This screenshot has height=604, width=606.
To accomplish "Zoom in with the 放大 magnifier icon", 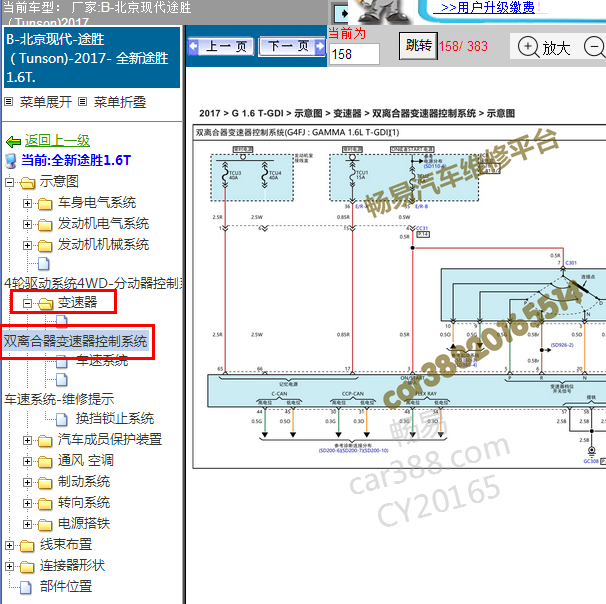I will click(x=528, y=47).
